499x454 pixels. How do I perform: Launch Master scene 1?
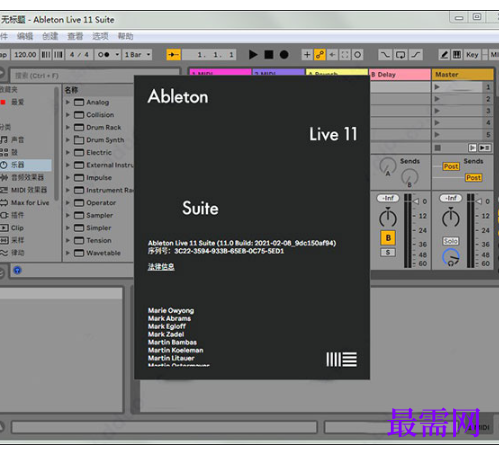click(437, 87)
